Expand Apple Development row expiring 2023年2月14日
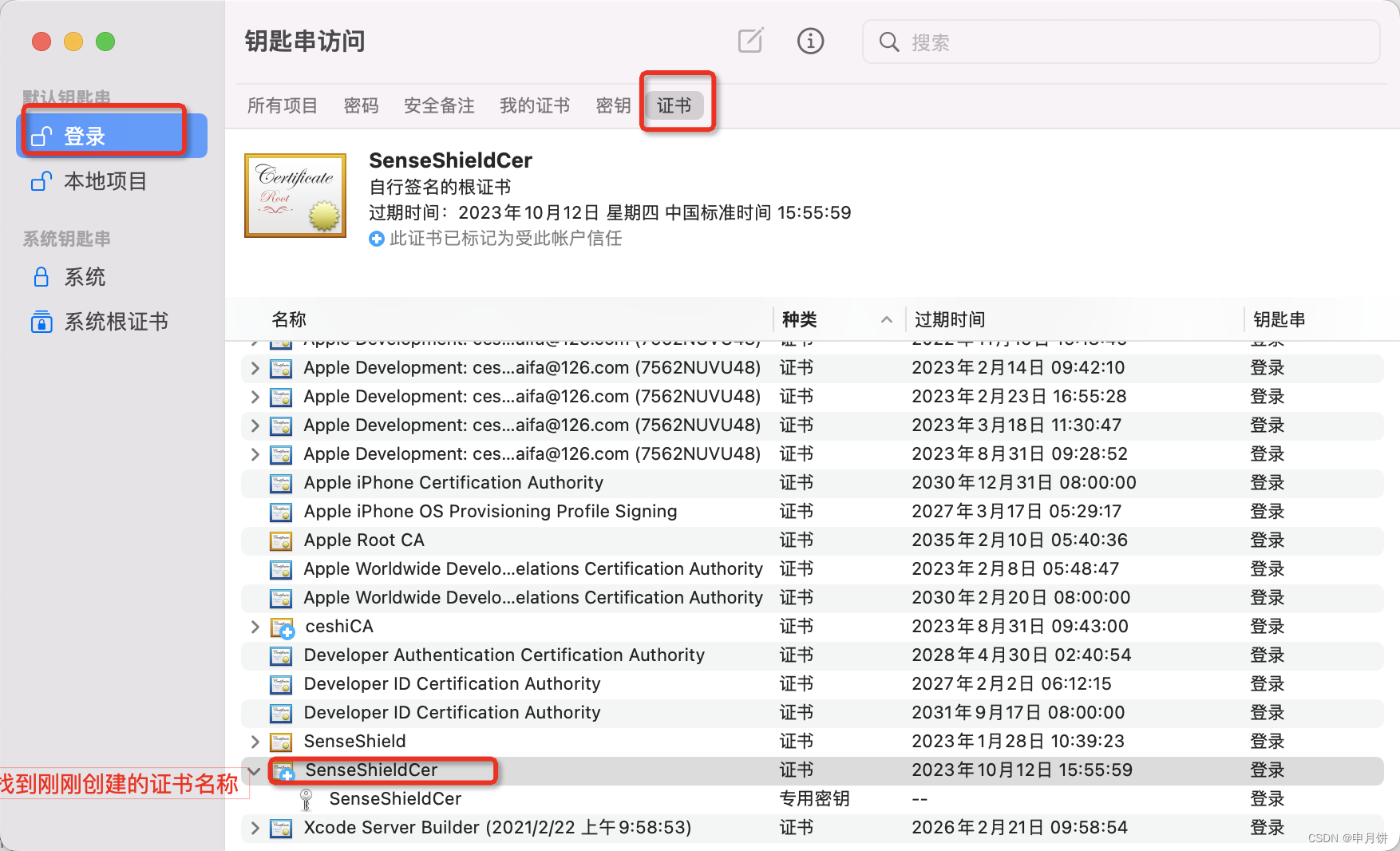The height and width of the screenshot is (851, 1400). tap(255, 368)
